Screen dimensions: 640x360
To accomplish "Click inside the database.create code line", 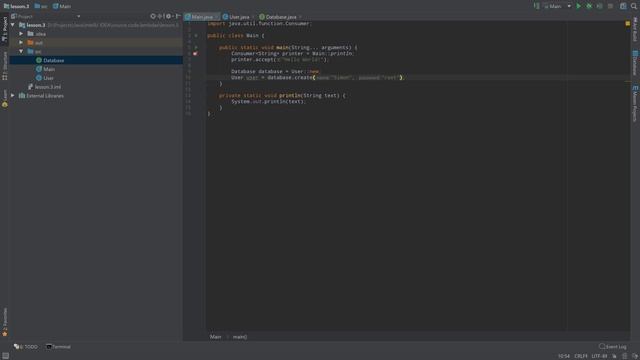I will pyautogui.click(x=317, y=78).
